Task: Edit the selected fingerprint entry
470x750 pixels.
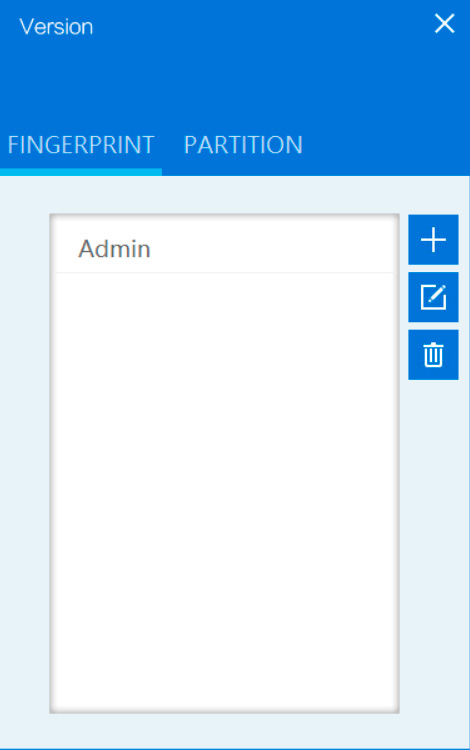Action: point(433,297)
